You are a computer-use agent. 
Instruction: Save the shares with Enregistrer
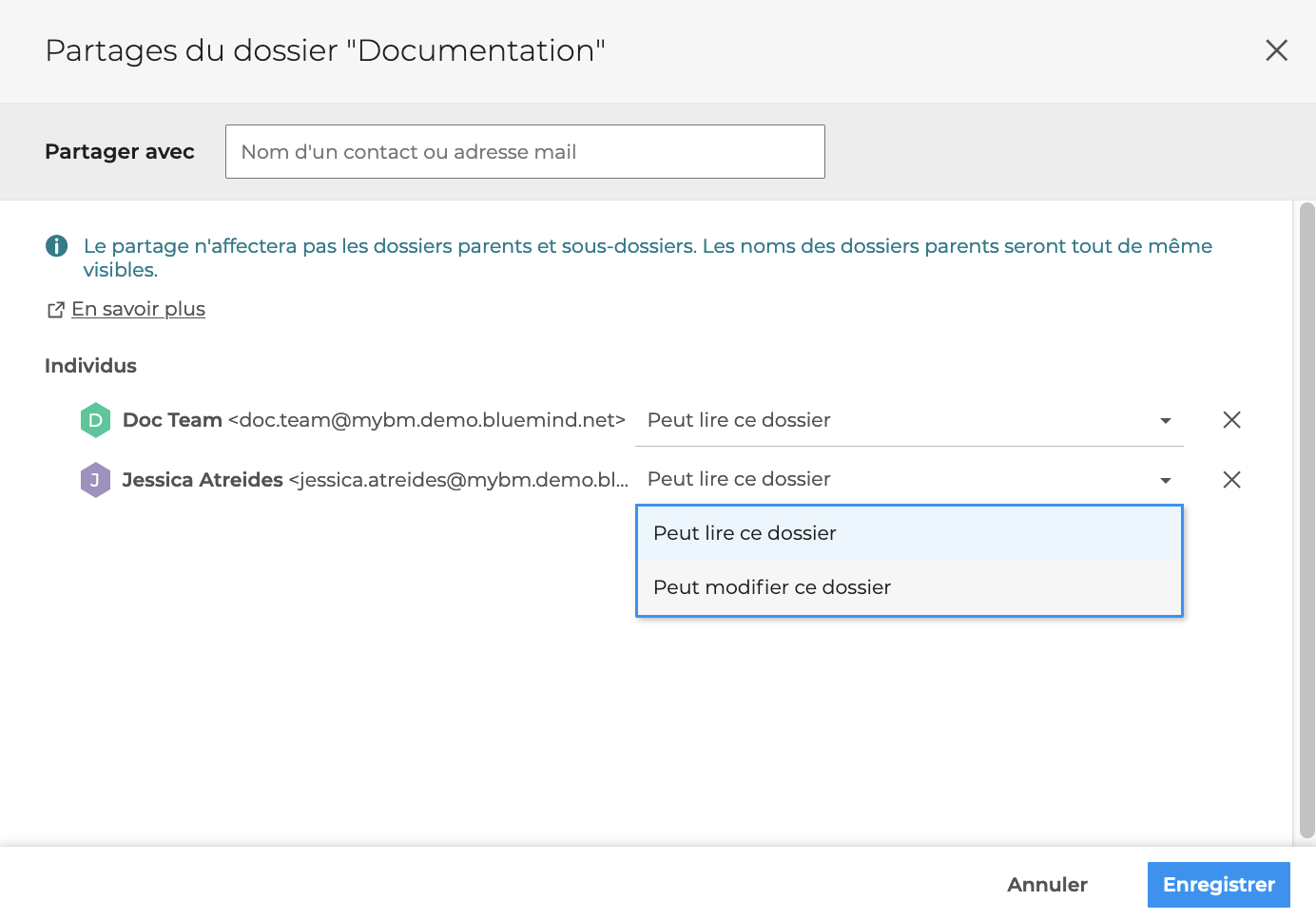(1218, 885)
